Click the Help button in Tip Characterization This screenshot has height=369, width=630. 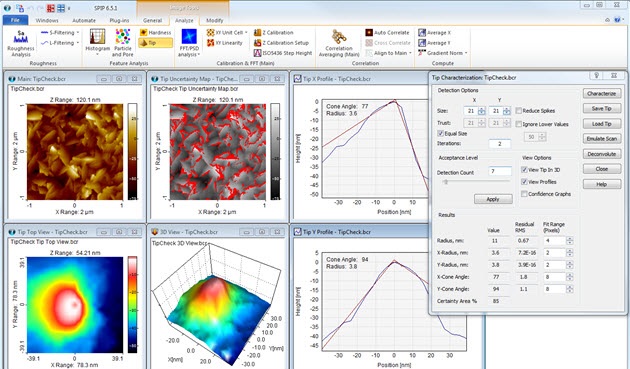601,184
